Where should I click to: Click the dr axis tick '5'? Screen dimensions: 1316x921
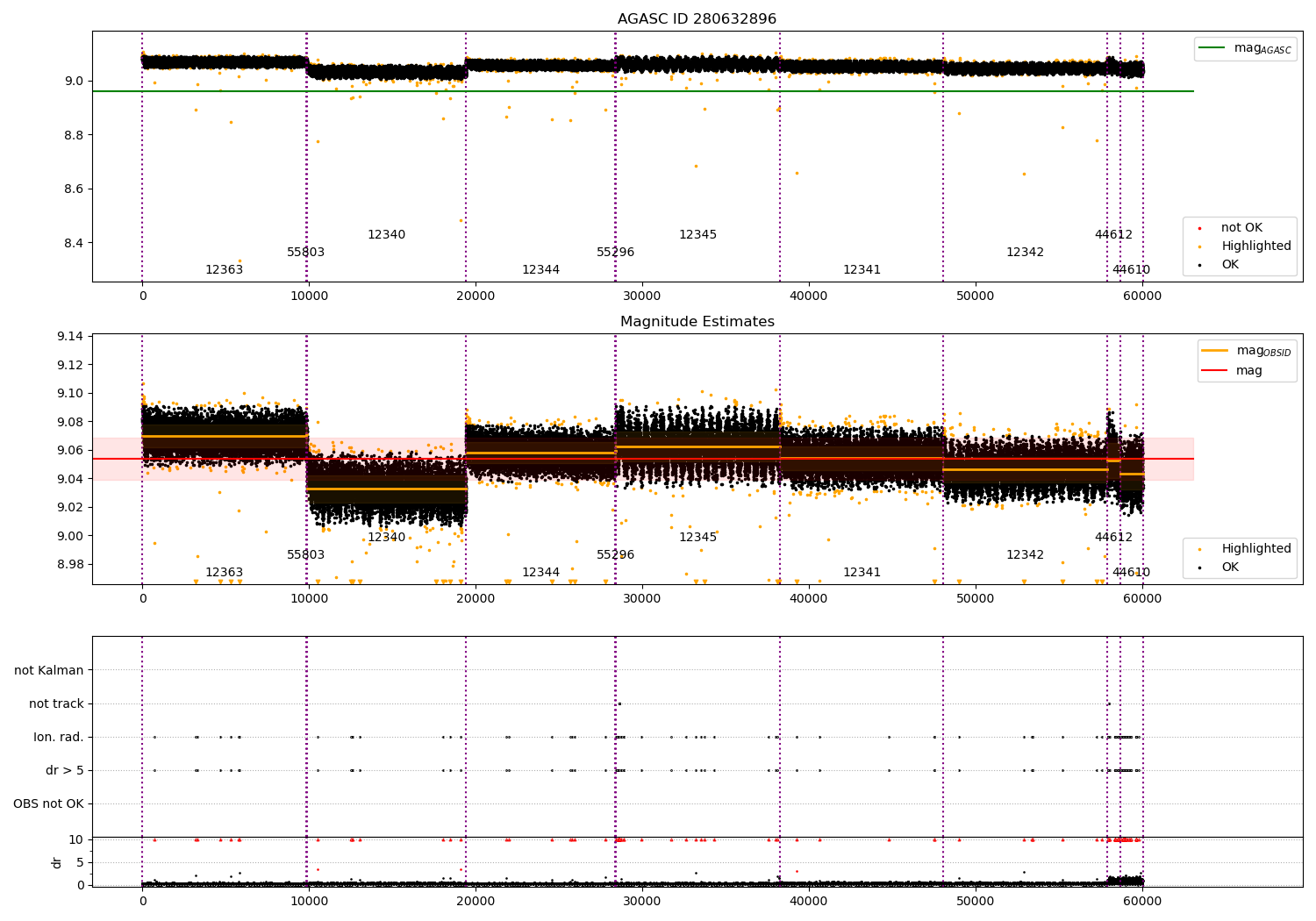80,862
